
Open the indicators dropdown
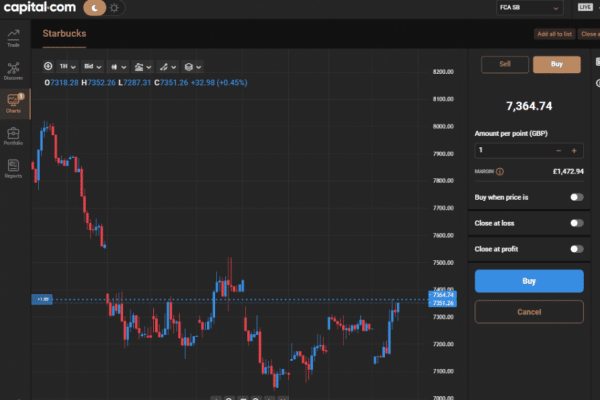pyautogui.click(x=142, y=67)
